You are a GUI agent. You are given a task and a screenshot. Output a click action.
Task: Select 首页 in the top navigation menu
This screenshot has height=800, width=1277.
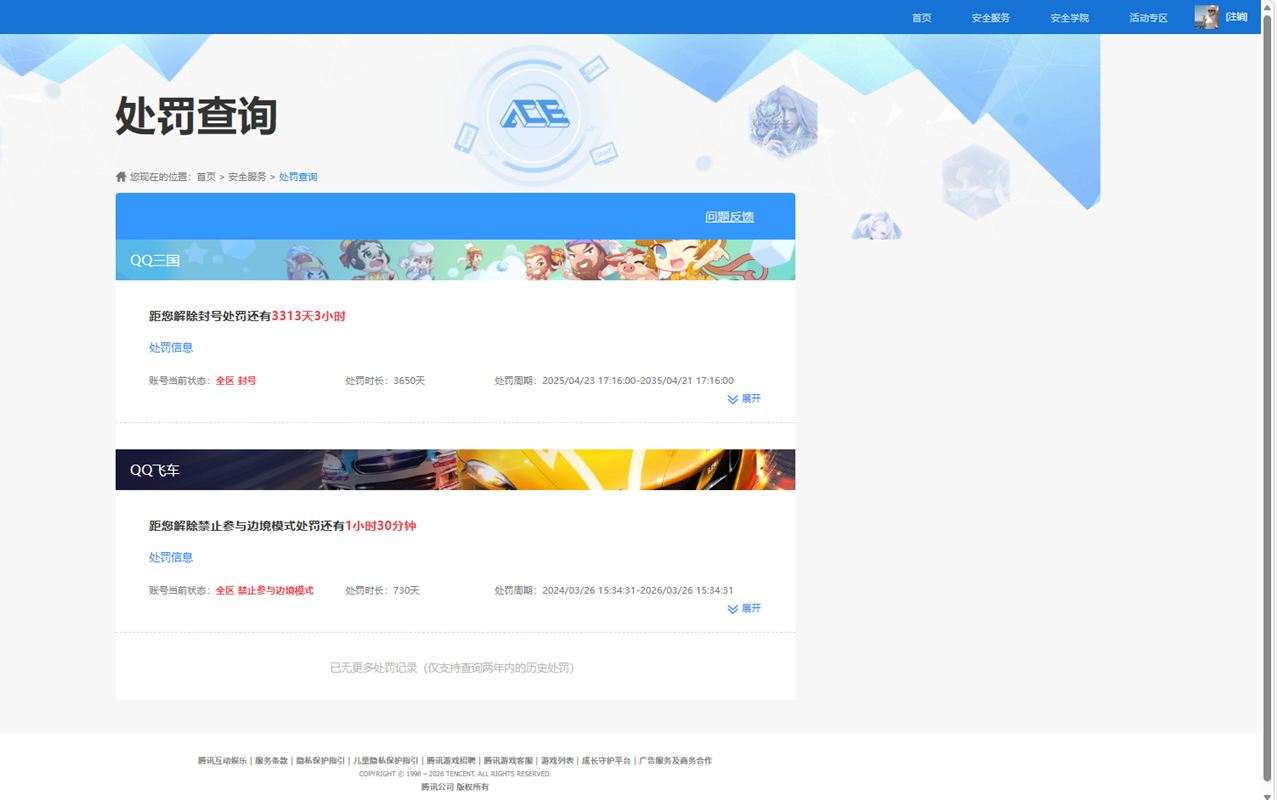[x=919, y=17]
